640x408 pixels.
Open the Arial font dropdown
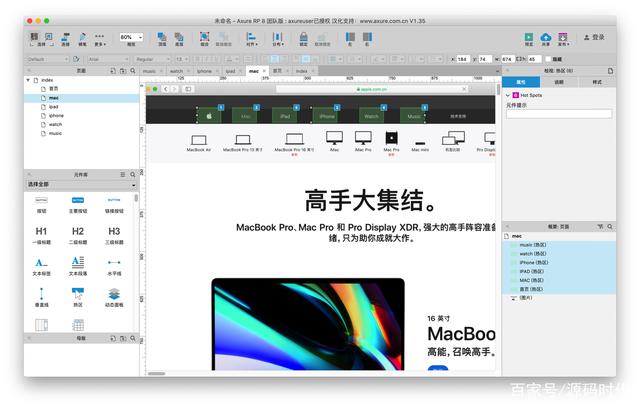click(109, 59)
